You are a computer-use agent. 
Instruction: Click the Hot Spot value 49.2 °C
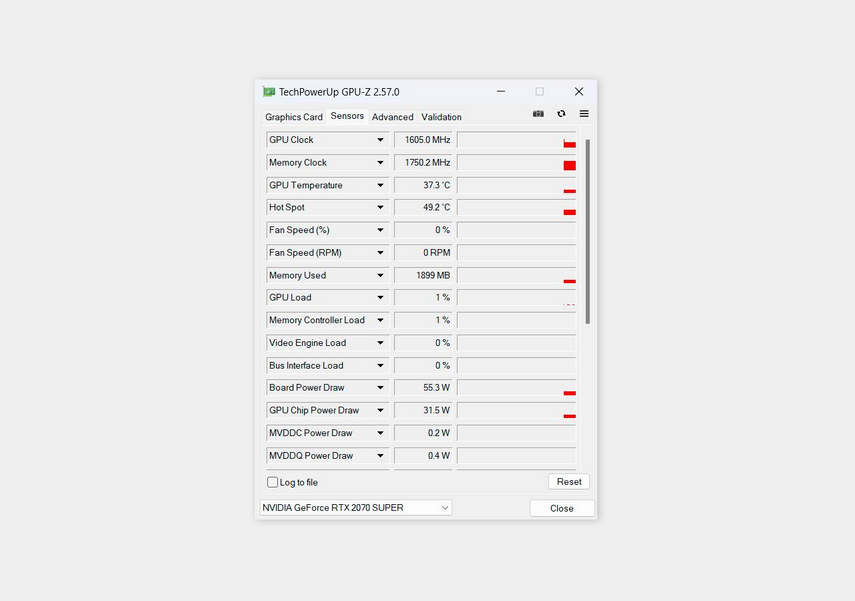(x=423, y=207)
